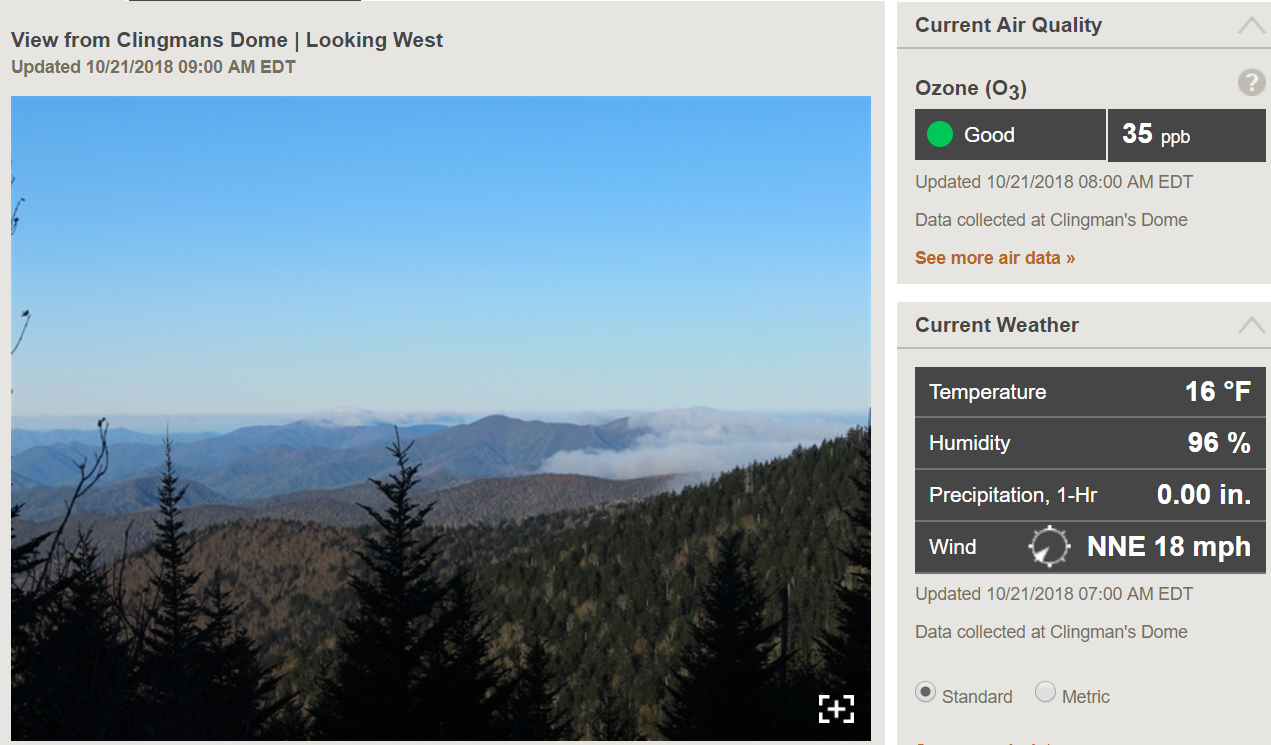Viewport: 1271px width, 745px height.
Task: Click the NNE 18 mph wind reading
Action: click(1169, 547)
